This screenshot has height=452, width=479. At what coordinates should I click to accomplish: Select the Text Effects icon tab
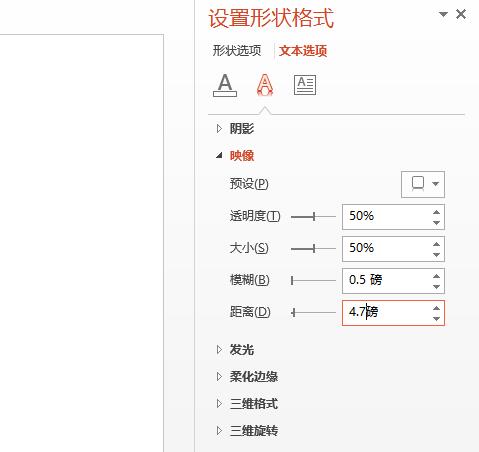tap(265, 85)
